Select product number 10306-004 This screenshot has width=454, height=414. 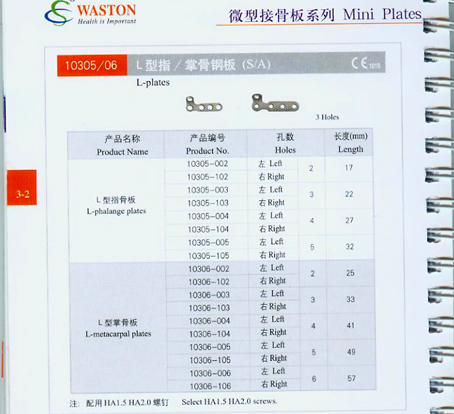click(x=209, y=321)
